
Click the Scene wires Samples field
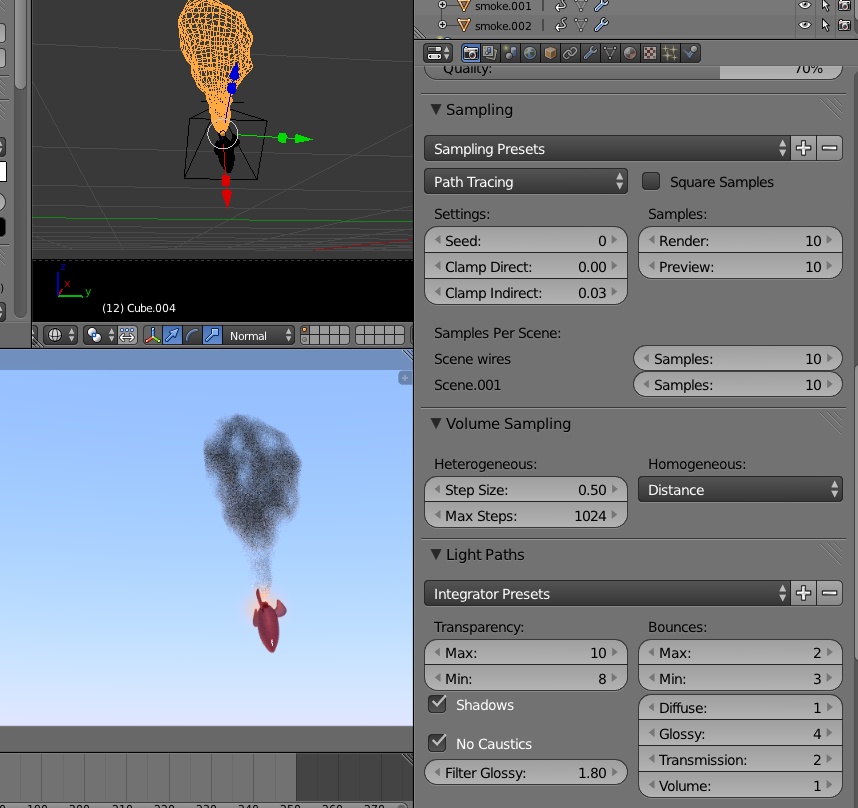738,358
